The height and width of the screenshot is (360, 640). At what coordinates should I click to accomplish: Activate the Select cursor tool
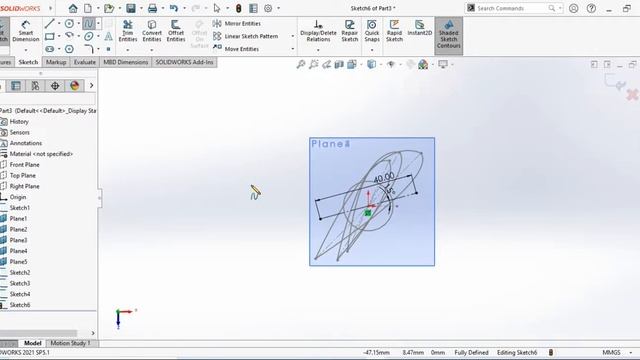(217, 8)
